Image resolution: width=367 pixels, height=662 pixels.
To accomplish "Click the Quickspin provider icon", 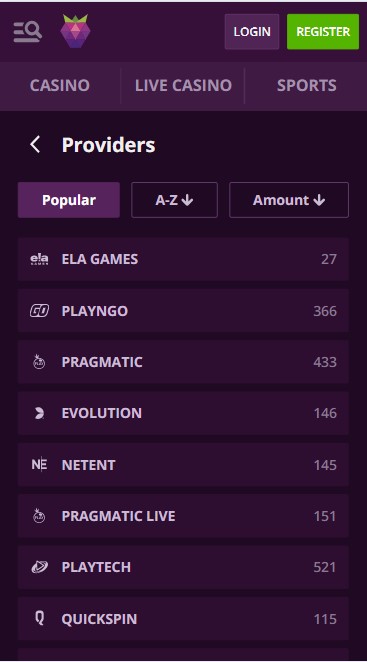I will tap(39, 619).
